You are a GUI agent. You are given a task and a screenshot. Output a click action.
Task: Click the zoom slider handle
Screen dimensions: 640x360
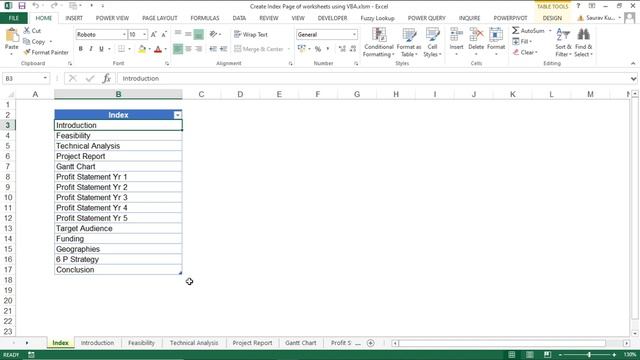[x=589, y=355]
